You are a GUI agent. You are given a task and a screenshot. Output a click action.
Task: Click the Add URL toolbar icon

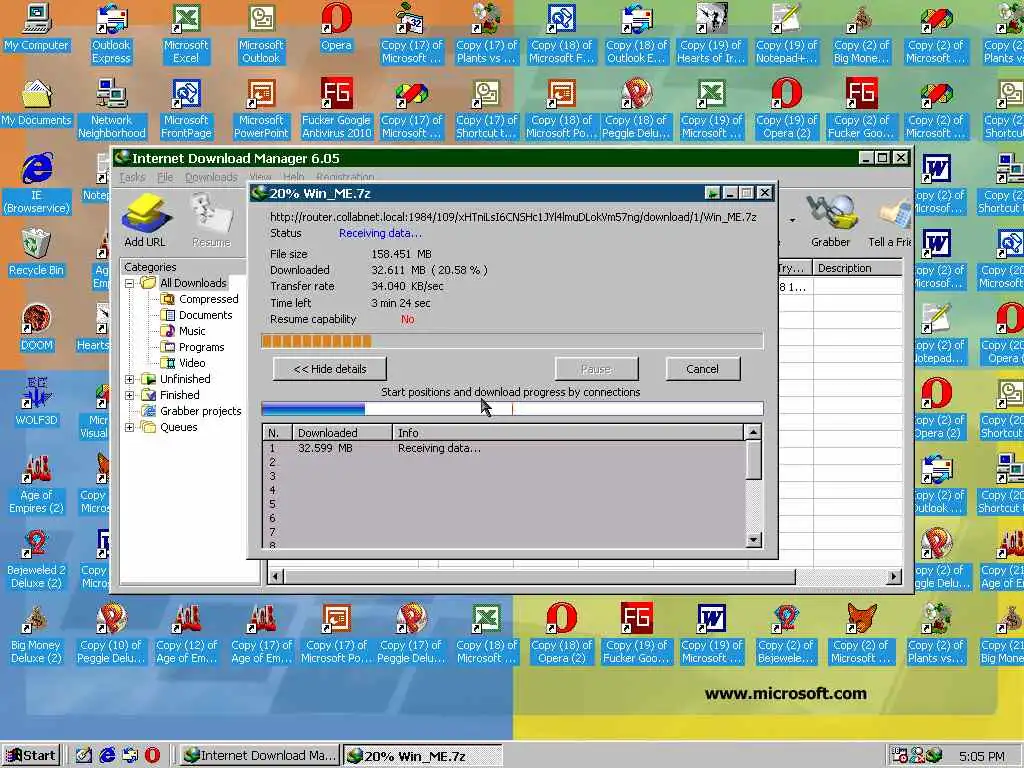tap(146, 221)
